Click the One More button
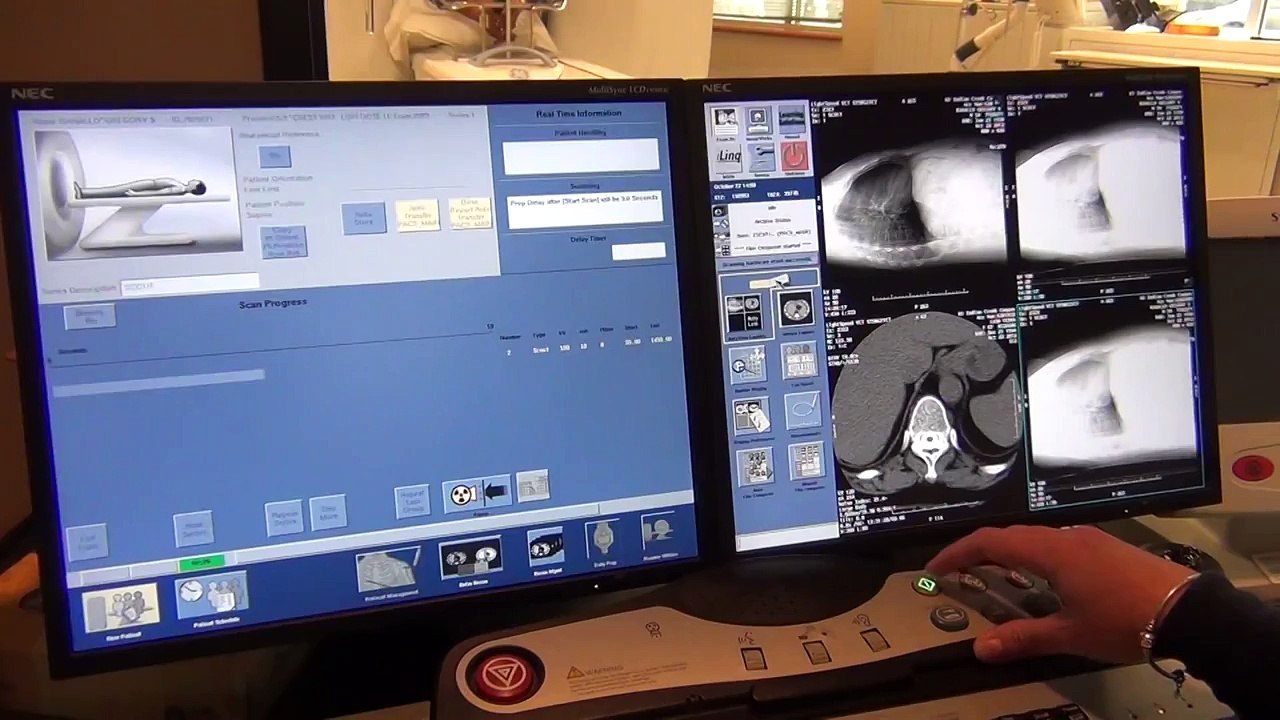Screen dimensions: 1280x720 [328, 514]
